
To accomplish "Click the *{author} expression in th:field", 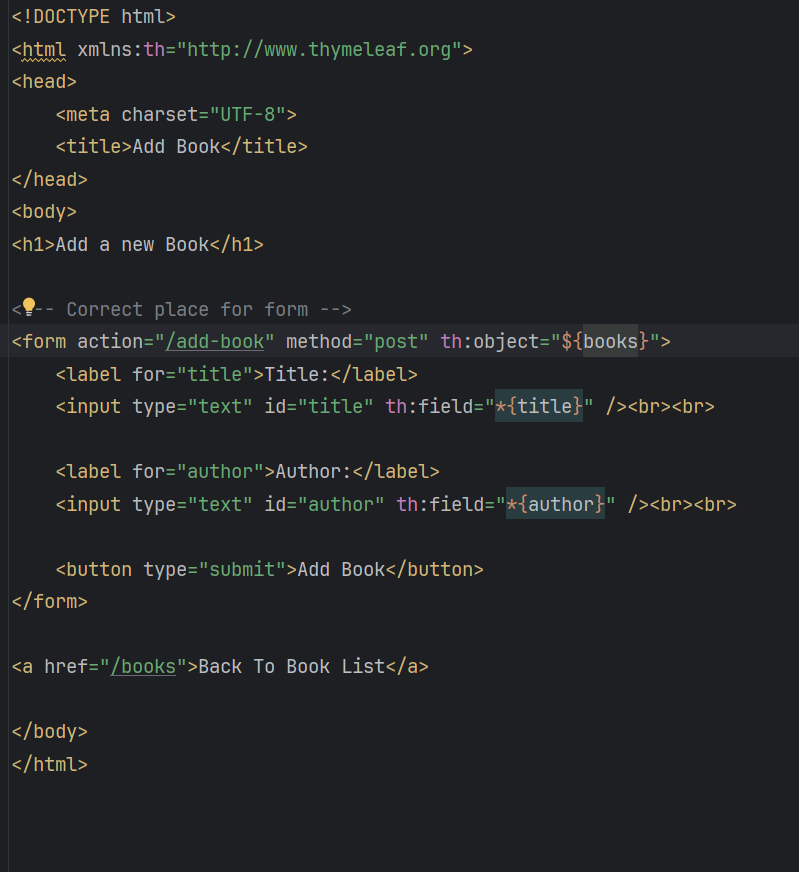I will pyautogui.click(x=555, y=504).
